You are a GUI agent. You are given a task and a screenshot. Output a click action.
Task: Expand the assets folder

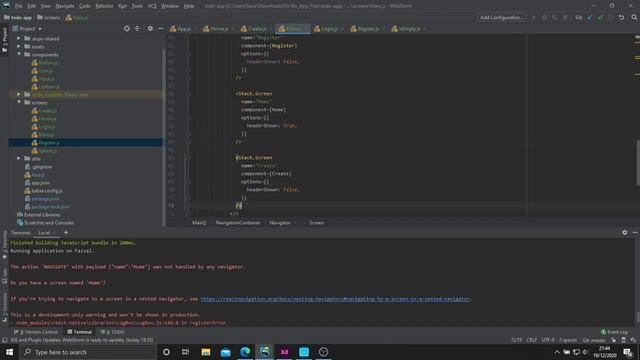[x=18, y=47]
